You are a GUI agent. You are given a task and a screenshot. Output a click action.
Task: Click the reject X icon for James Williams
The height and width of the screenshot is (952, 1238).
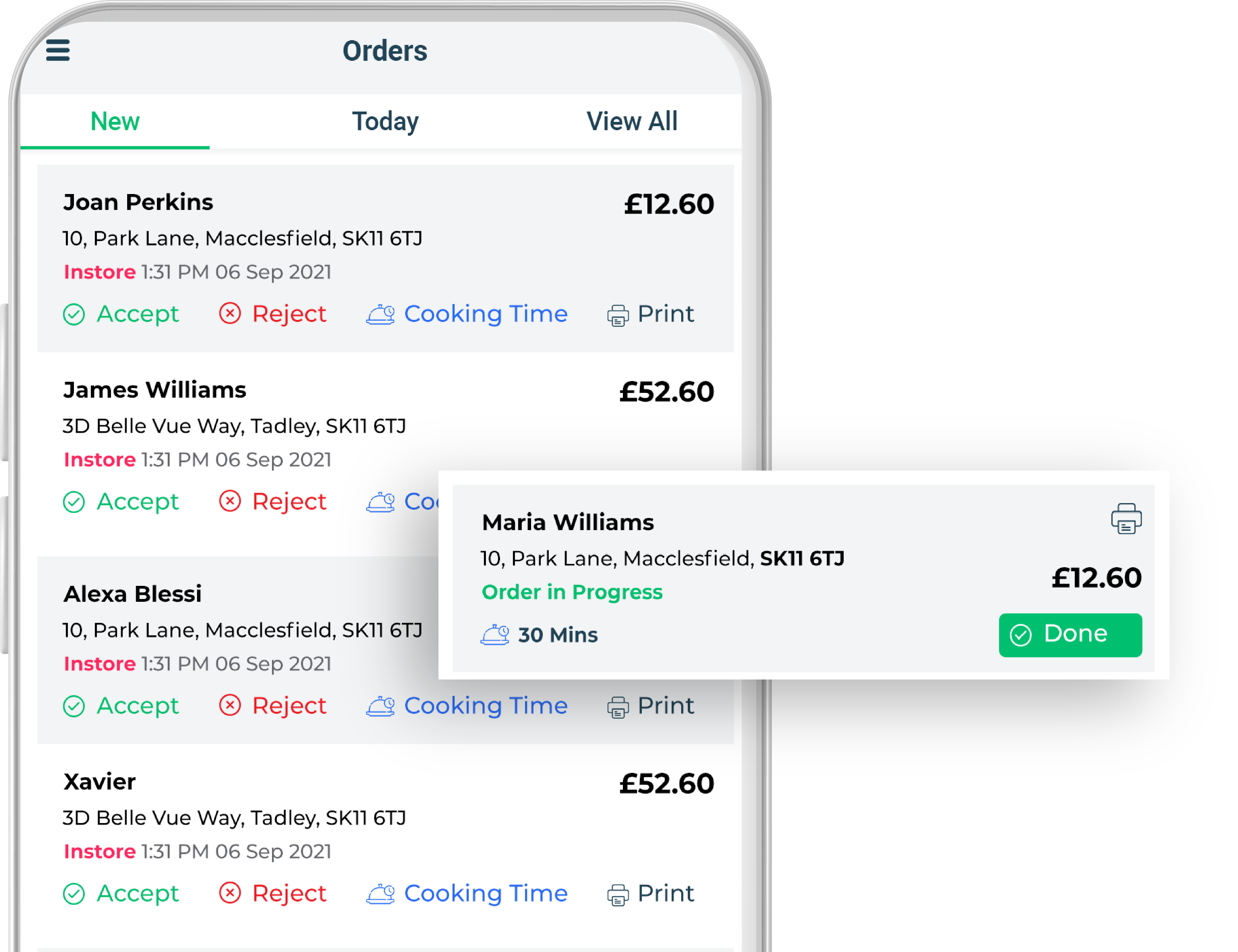[x=230, y=501]
